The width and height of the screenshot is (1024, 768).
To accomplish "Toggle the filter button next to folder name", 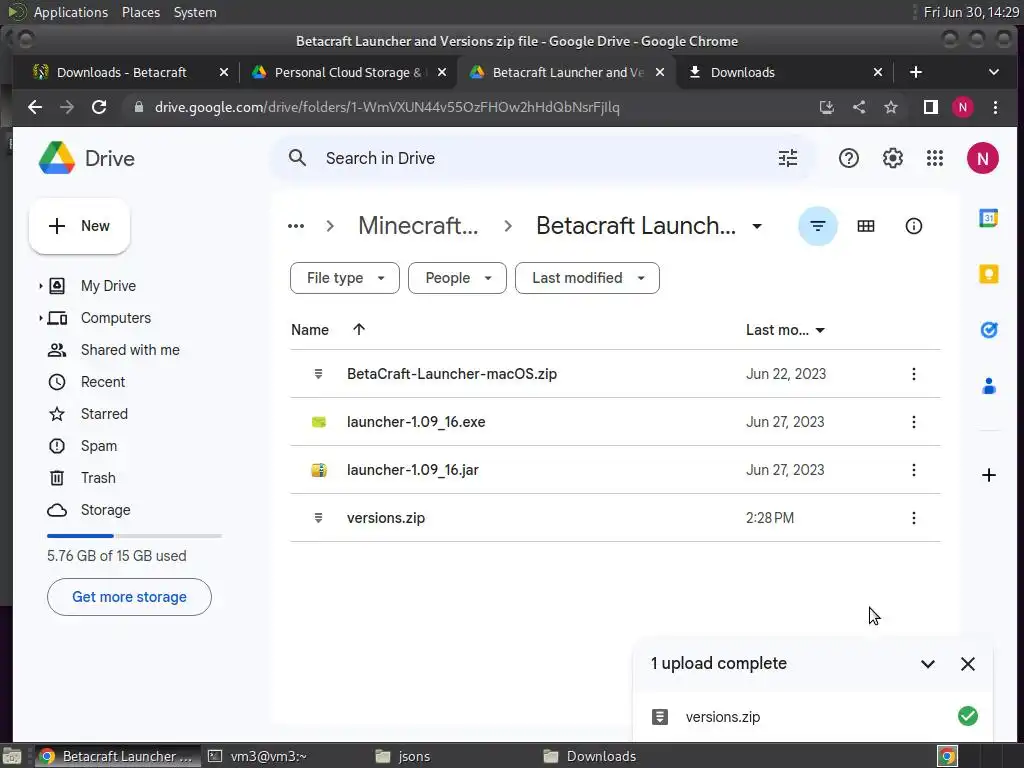I will click(818, 226).
